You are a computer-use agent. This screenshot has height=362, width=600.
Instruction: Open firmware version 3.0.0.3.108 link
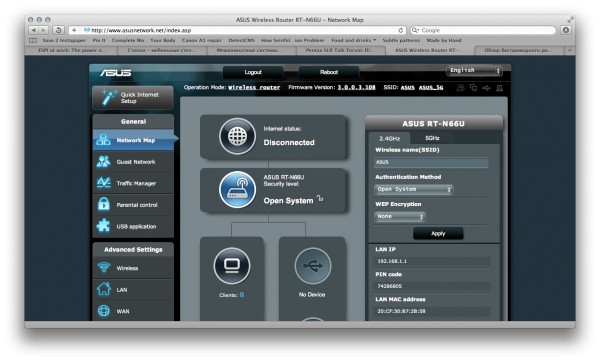click(x=356, y=88)
